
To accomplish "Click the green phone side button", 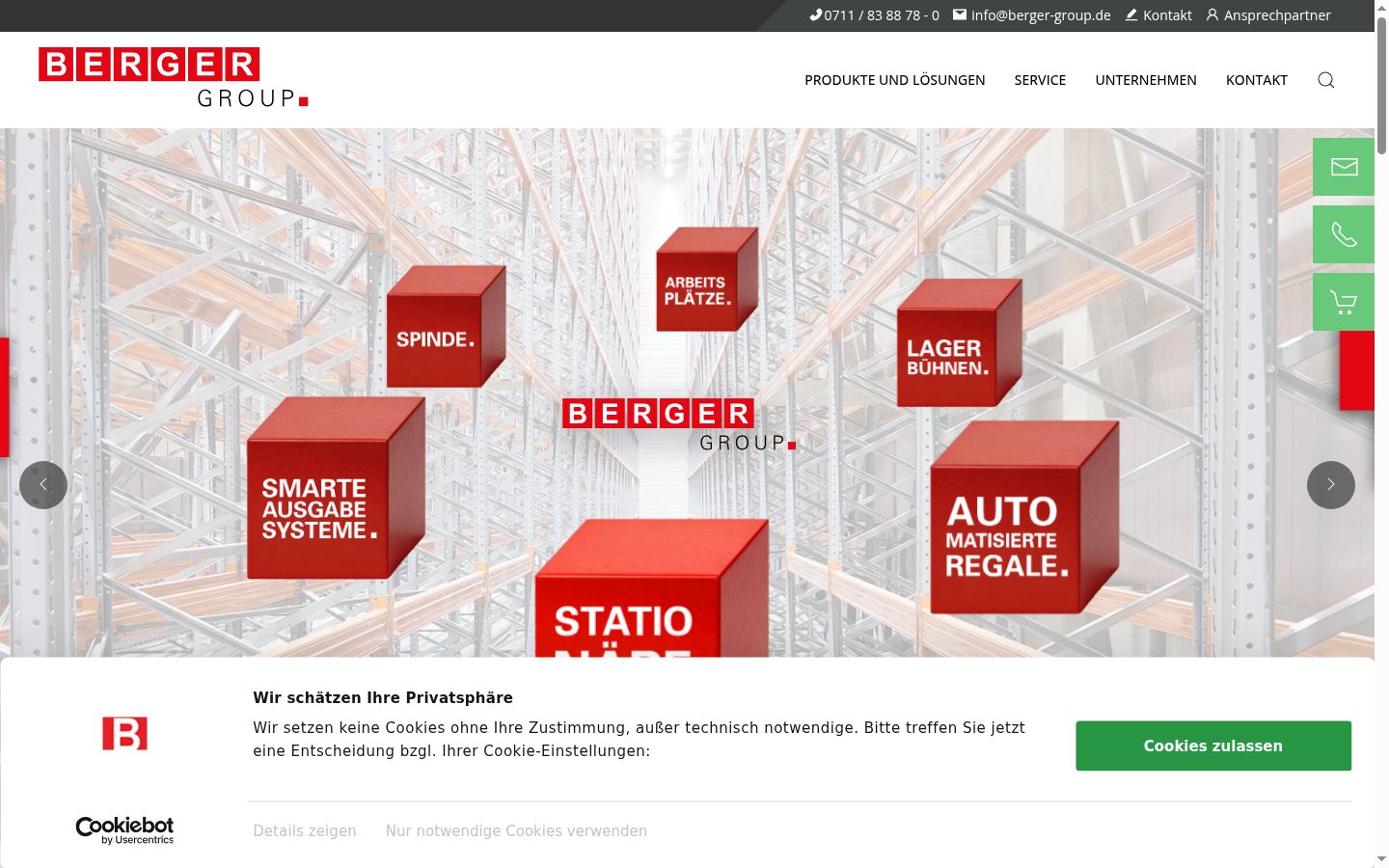I will (x=1344, y=234).
